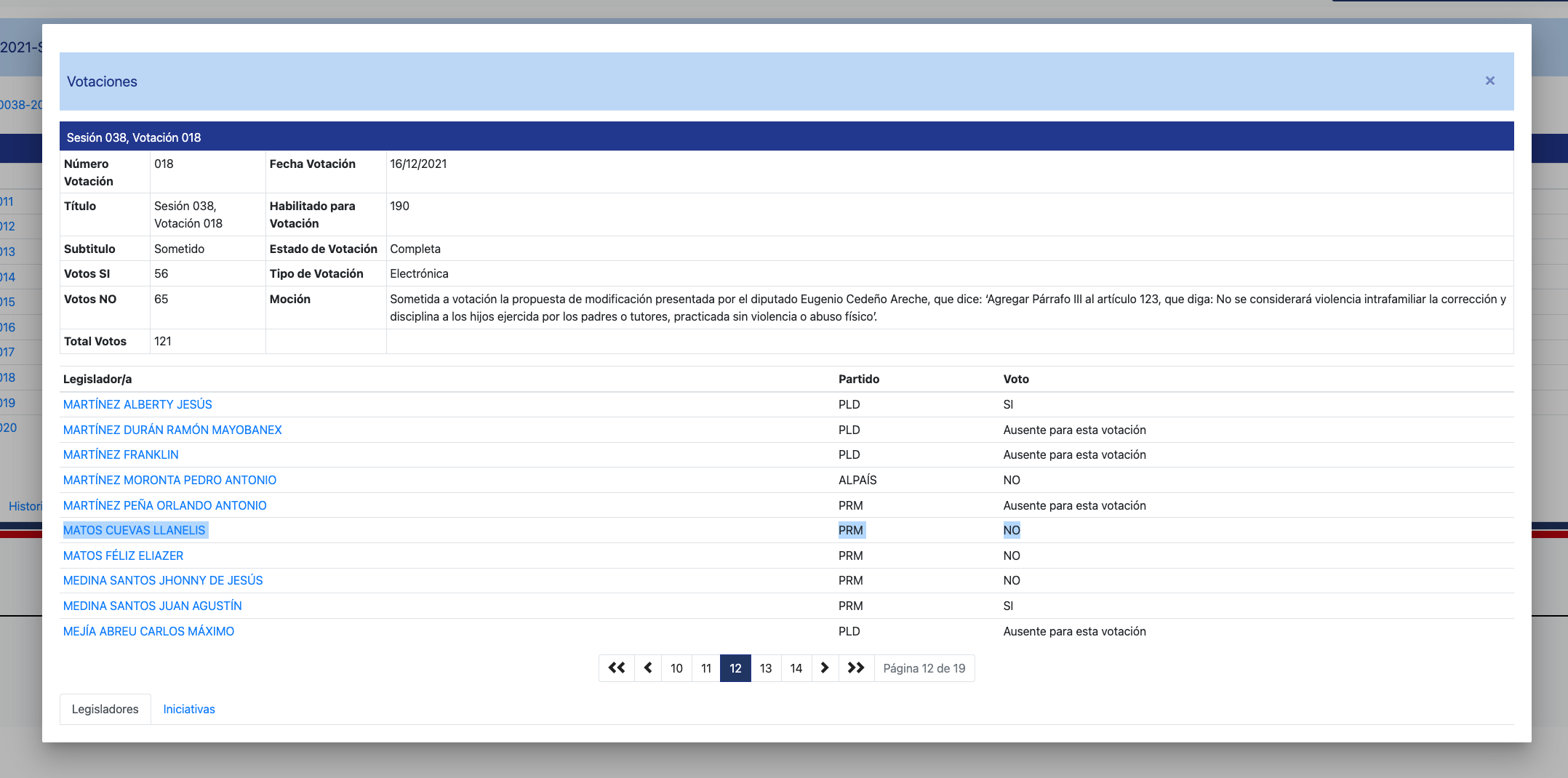The height and width of the screenshot is (778, 1568).
Task: Open page 14 in pagination
Action: click(796, 668)
